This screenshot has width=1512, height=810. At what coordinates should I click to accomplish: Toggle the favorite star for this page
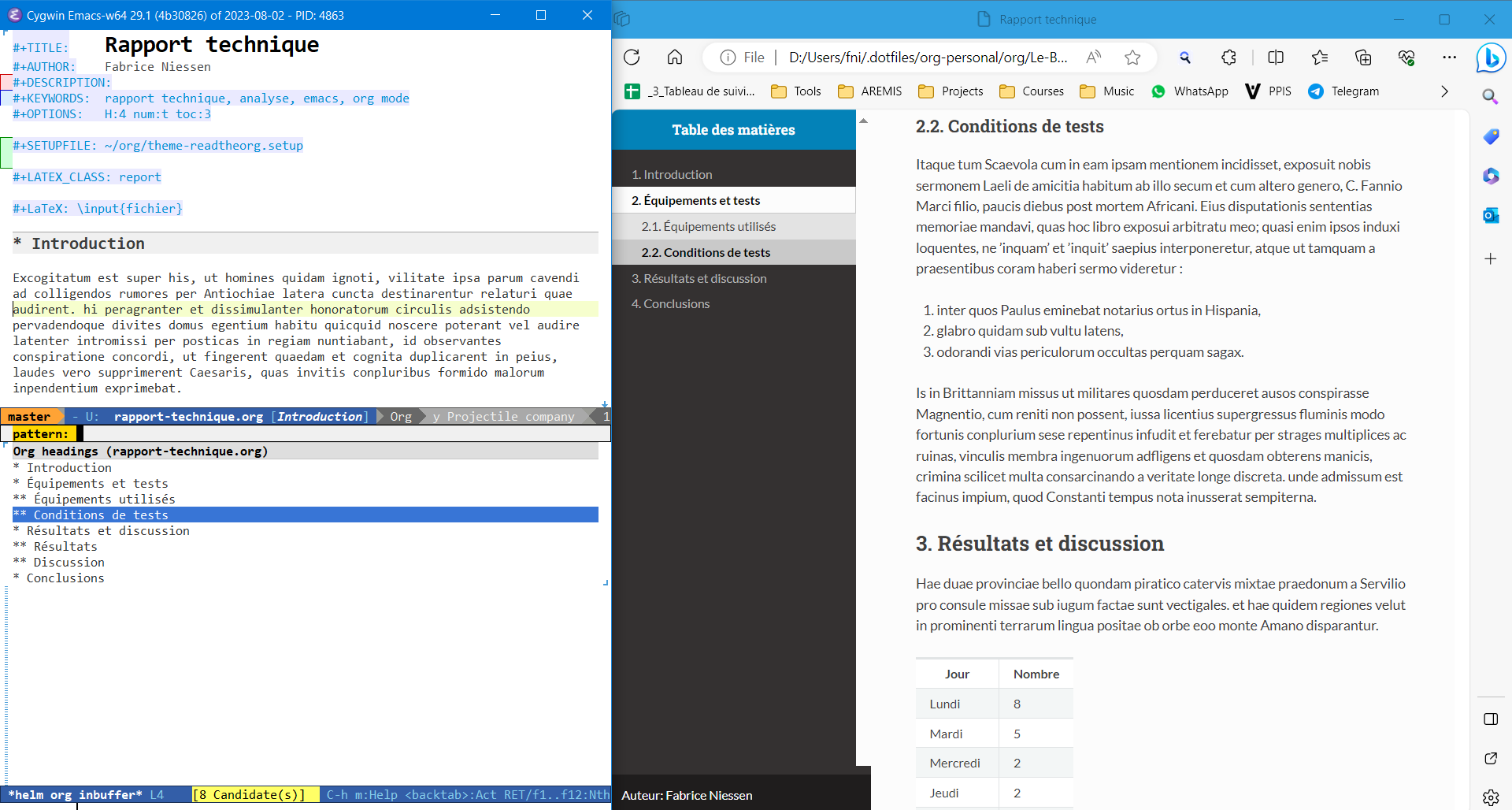(x=1132, y=57)
